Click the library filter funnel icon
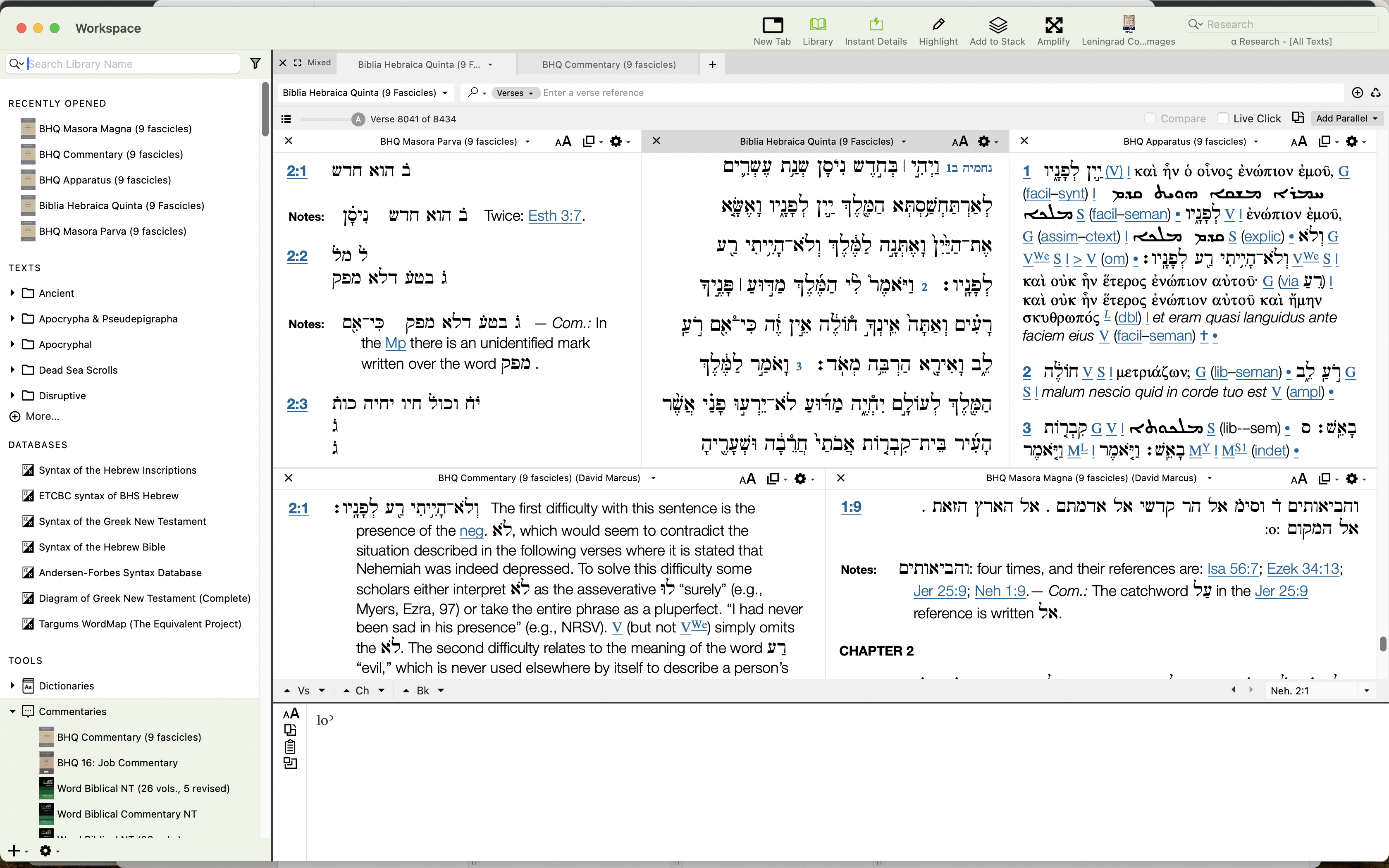1389x868 pixels. click(255, 64)
